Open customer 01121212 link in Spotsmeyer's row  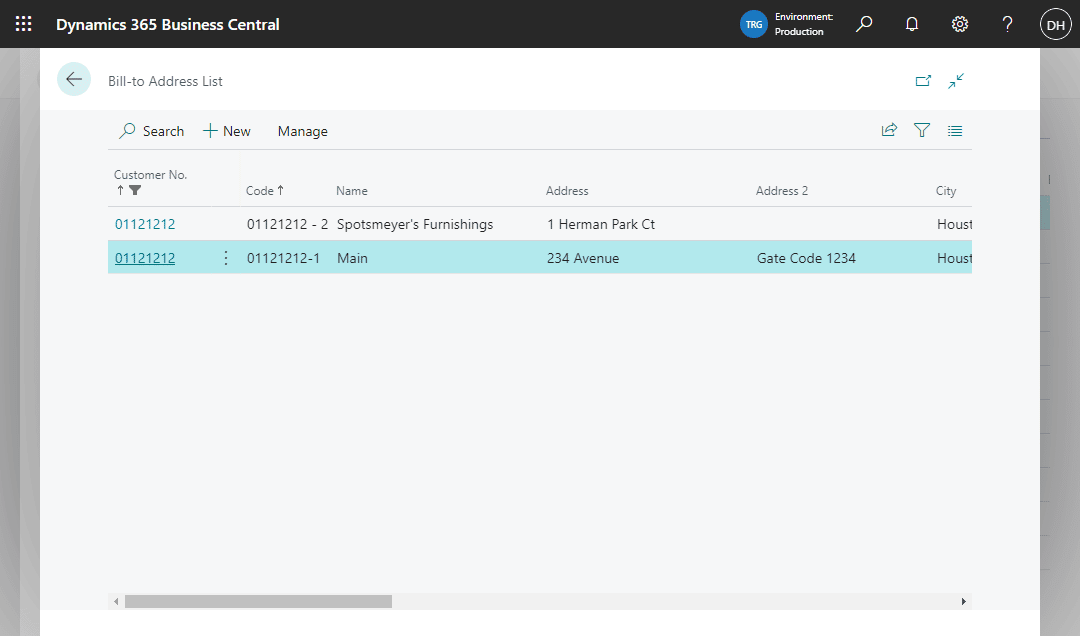pos(145,224)
